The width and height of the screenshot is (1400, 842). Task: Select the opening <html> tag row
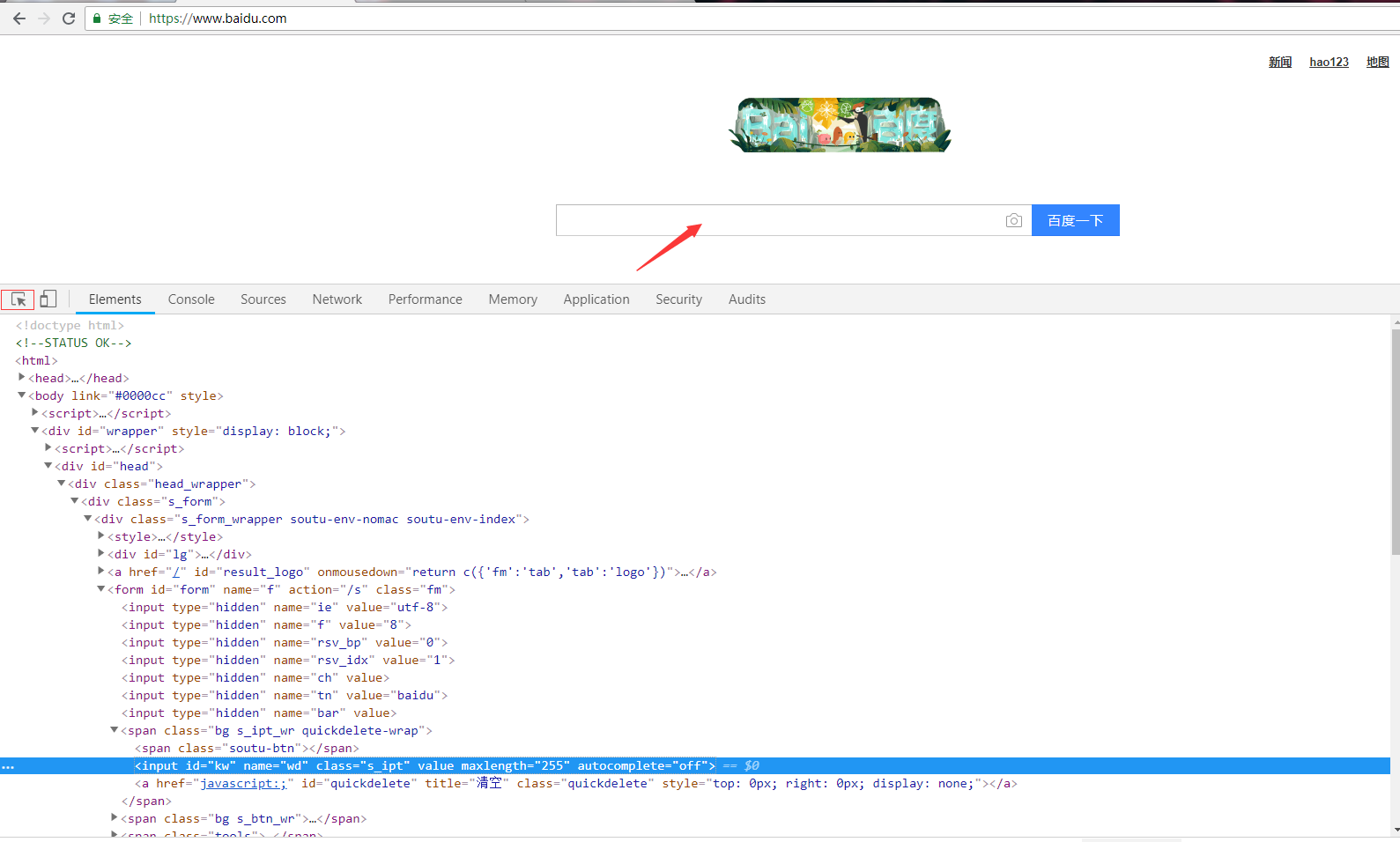[36, 361]
